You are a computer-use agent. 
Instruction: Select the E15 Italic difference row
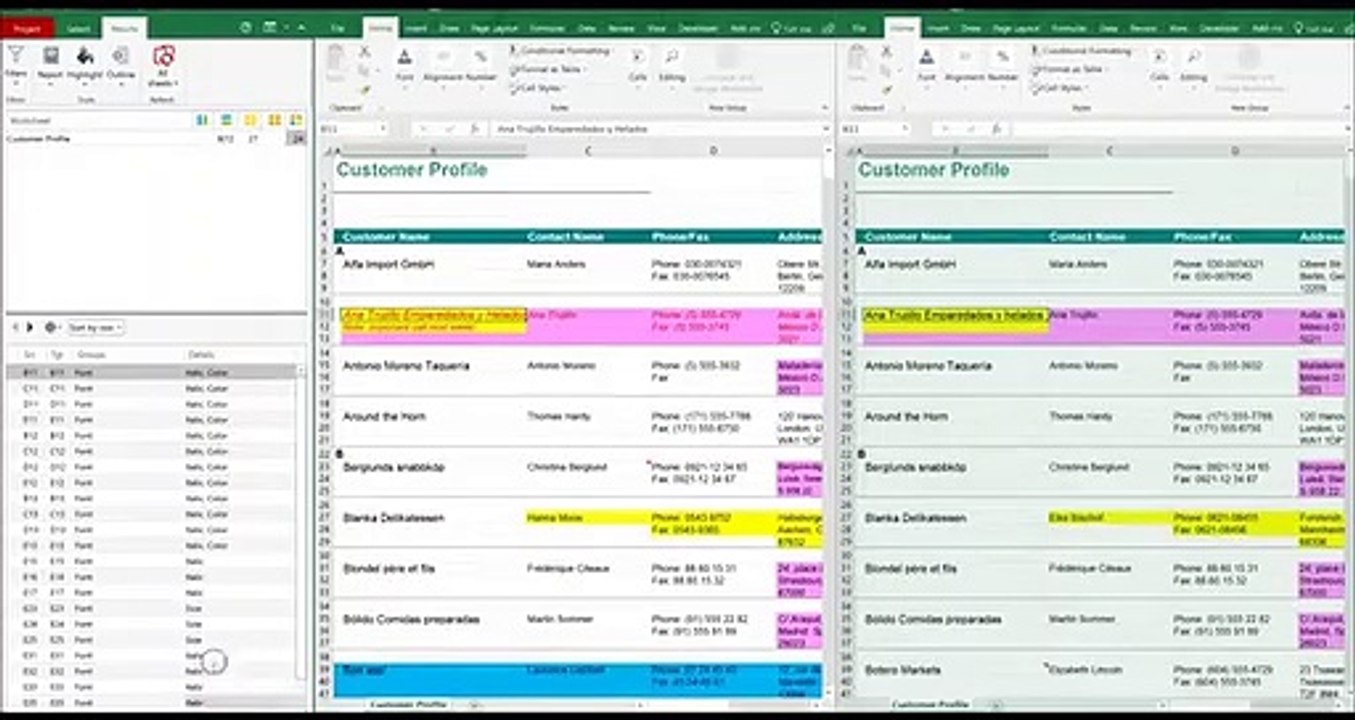[152, 561]
